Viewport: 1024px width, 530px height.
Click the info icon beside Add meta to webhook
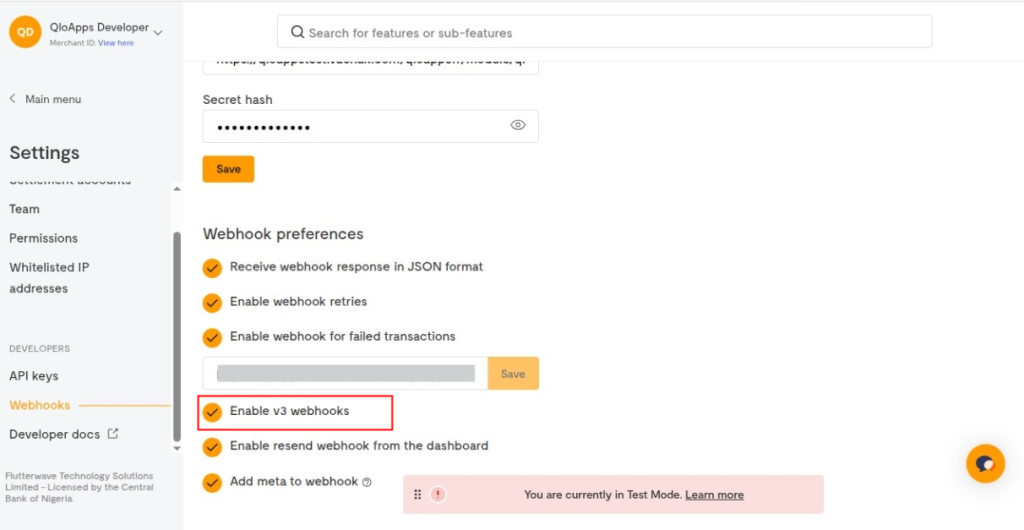click(367, 482)
